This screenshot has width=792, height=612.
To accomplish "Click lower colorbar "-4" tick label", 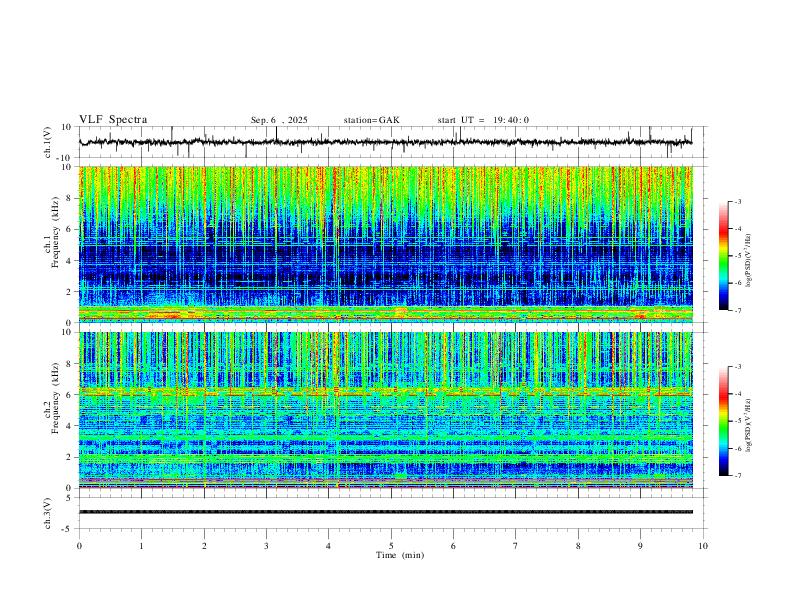I will click(x=738, y=394).
